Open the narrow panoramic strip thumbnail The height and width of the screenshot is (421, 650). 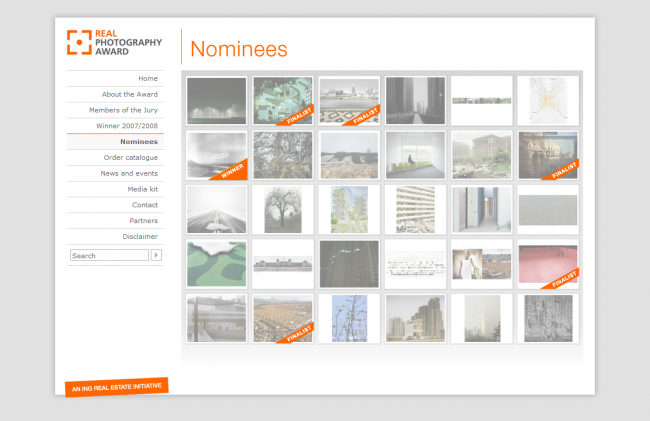[482, 101]
